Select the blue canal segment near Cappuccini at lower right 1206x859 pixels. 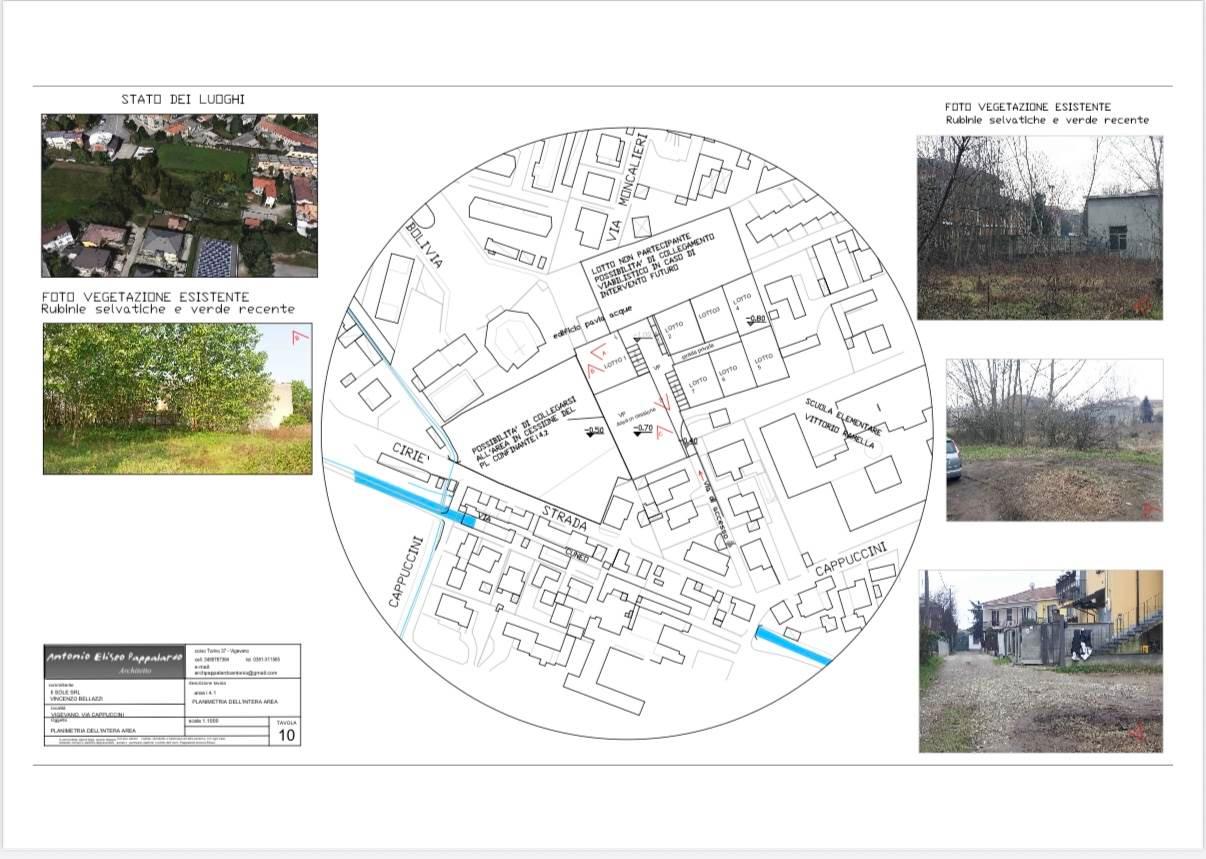click(793, 645)
